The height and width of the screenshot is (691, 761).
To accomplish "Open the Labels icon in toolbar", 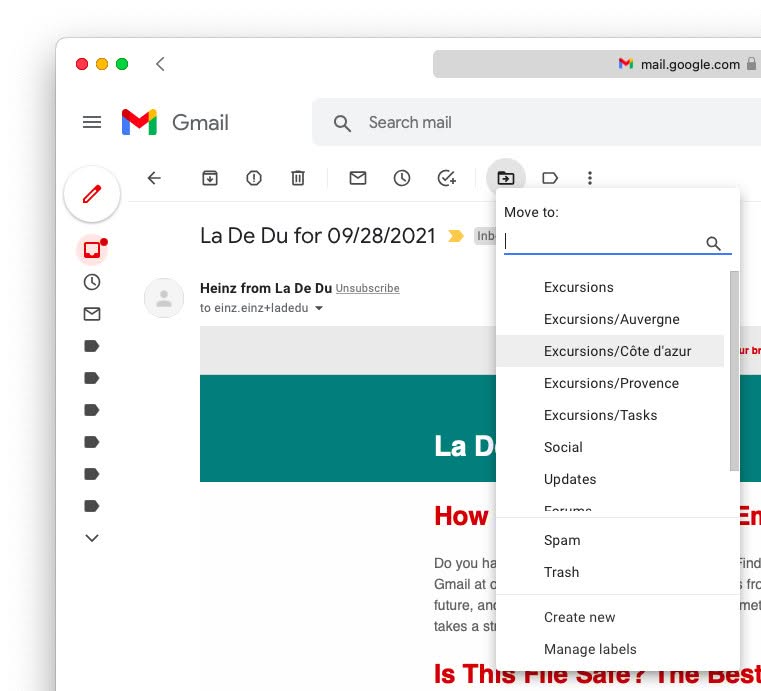I will tap(550, 178).
